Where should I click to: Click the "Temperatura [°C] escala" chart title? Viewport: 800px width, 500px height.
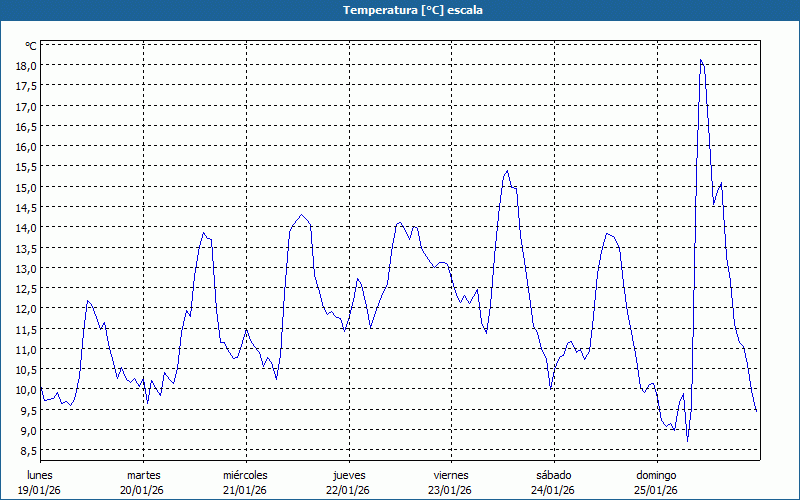click(400, 10)
